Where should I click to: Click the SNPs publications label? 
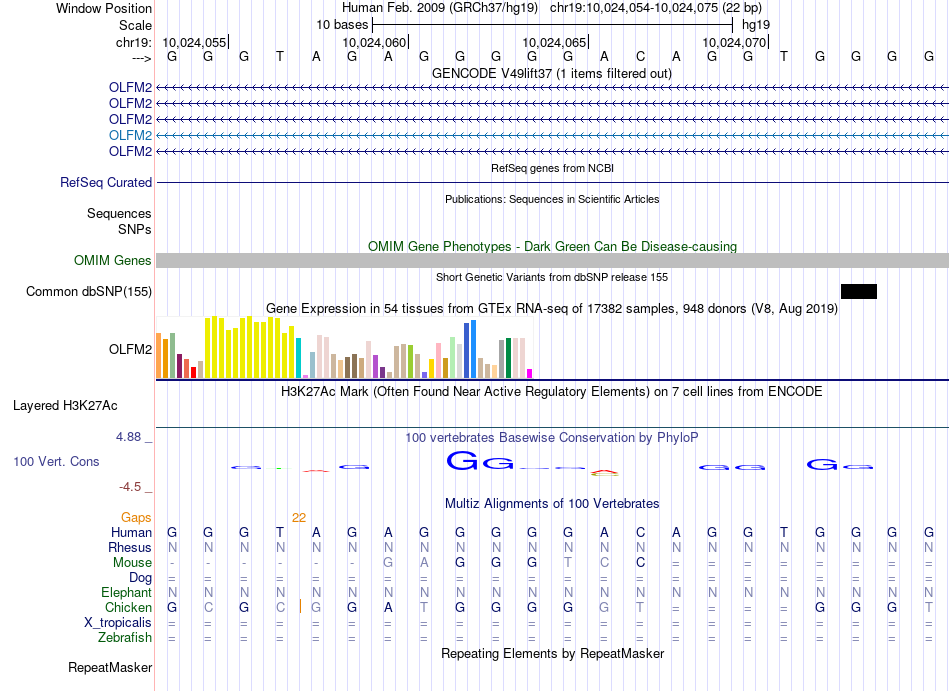135,230
